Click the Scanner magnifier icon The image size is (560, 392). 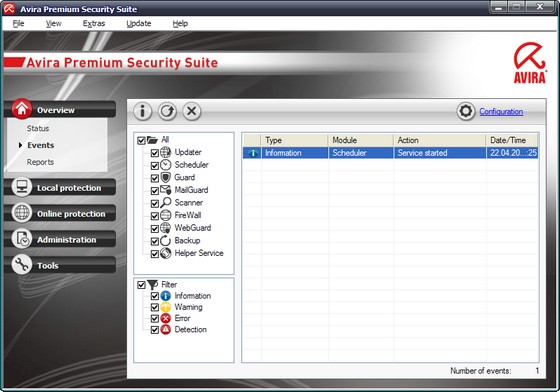(x=165, y=202)
